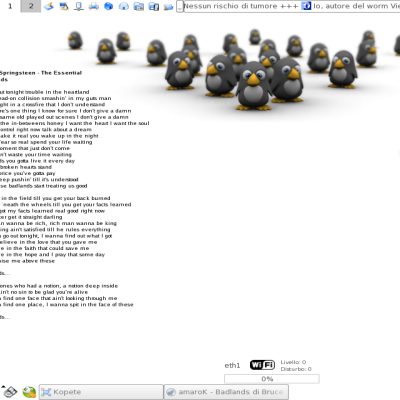400x400 pixels.
Task: Click the 'Livello: 0' signal reading
Action: pyautogui.click(x=293, y=362)
